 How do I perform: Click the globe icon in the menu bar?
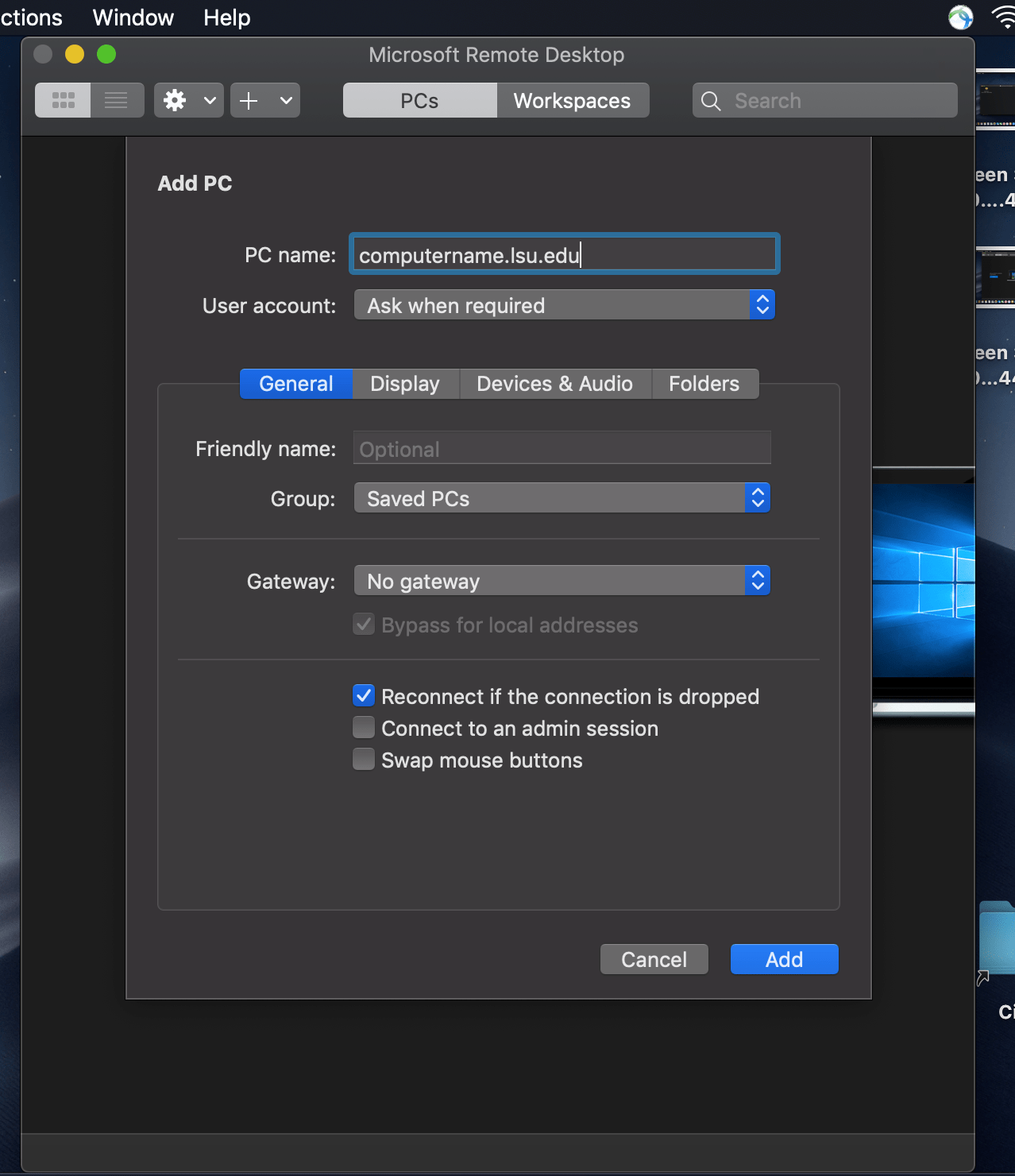(x=960, y=17)
